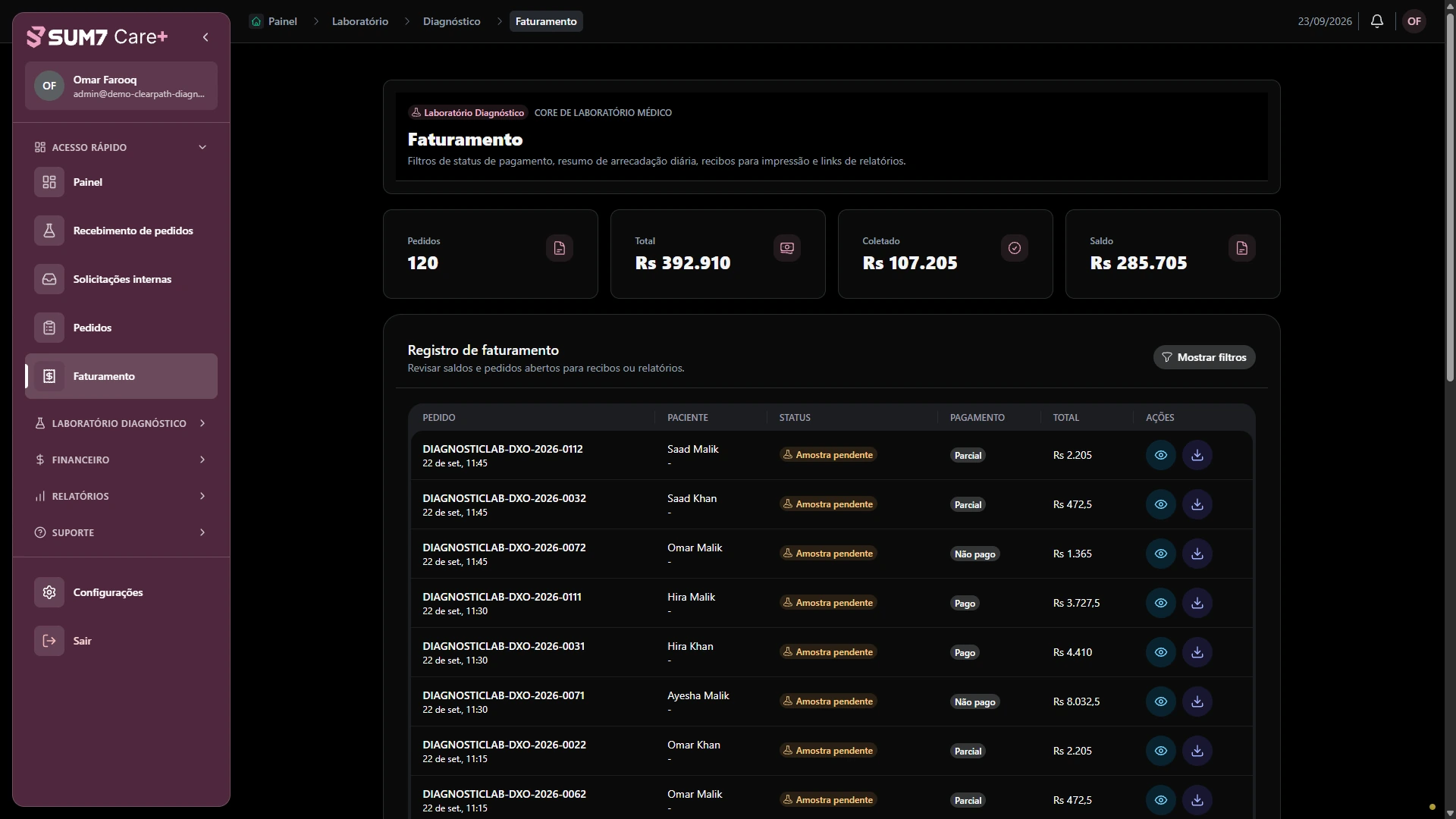Click order DIAGNOSTICLAB-DXO-2026-0112 text
Viewport: 1456px width, 819px height.
click(503, 449)
